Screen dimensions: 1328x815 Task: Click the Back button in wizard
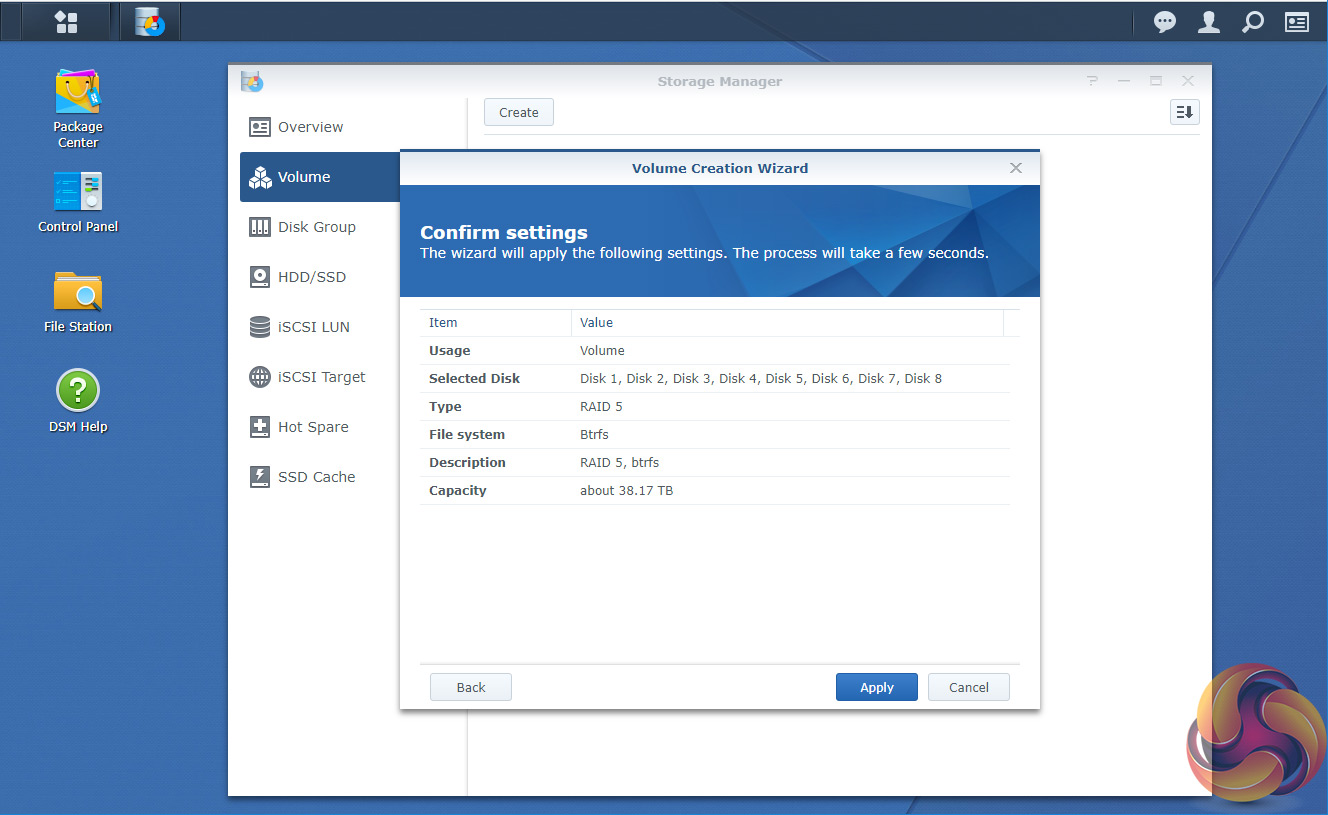click(471, 687)
